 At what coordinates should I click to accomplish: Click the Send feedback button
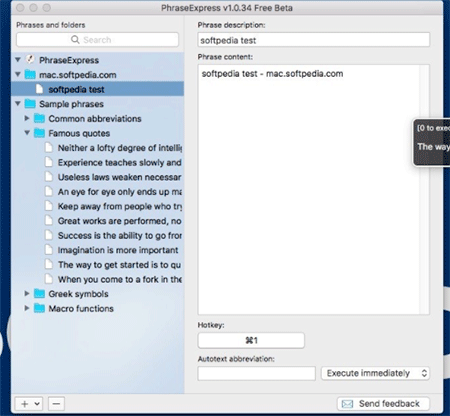pyautogui.click(x=383, y=404)
